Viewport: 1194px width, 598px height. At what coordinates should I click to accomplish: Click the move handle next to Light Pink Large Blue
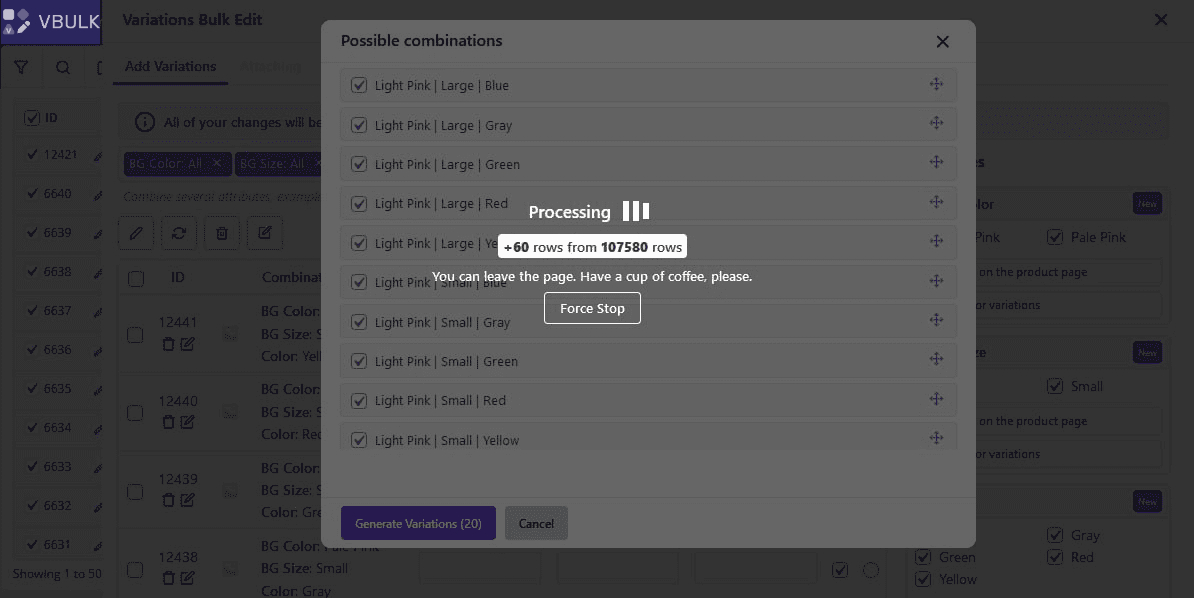937,85
